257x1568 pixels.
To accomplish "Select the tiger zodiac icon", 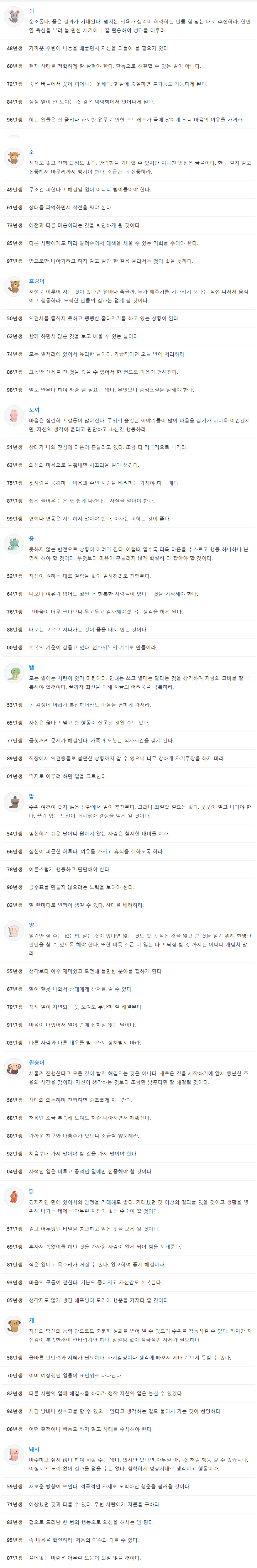I will click(14, 287).
